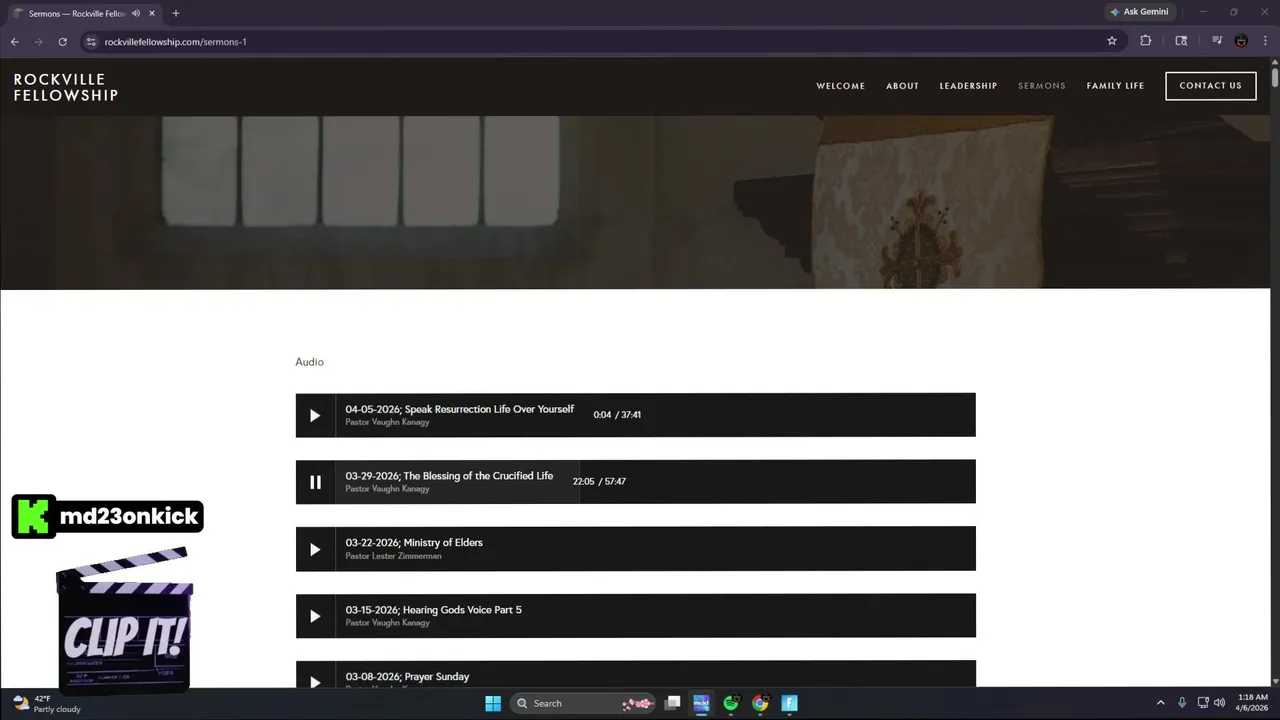Click the microphone icon in system tray

(x=1182, y=703)
